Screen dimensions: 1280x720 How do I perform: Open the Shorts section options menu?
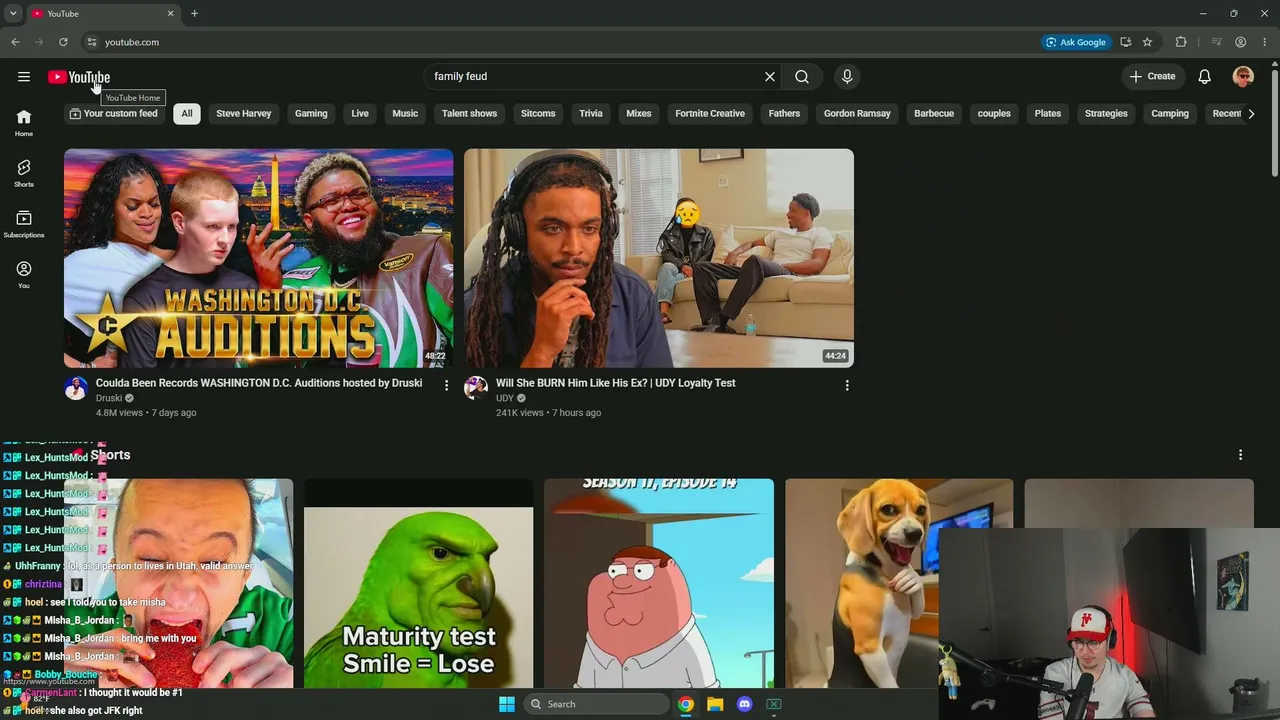1240,455
